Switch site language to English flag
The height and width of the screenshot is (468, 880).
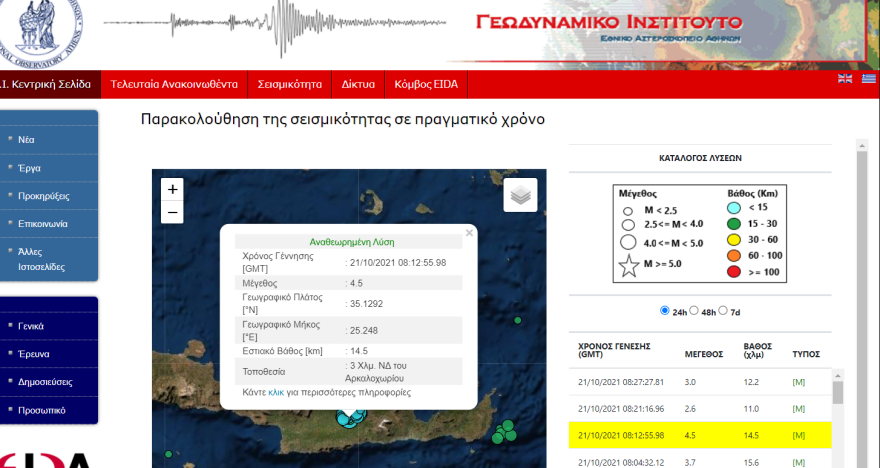(x=845, y=79)
